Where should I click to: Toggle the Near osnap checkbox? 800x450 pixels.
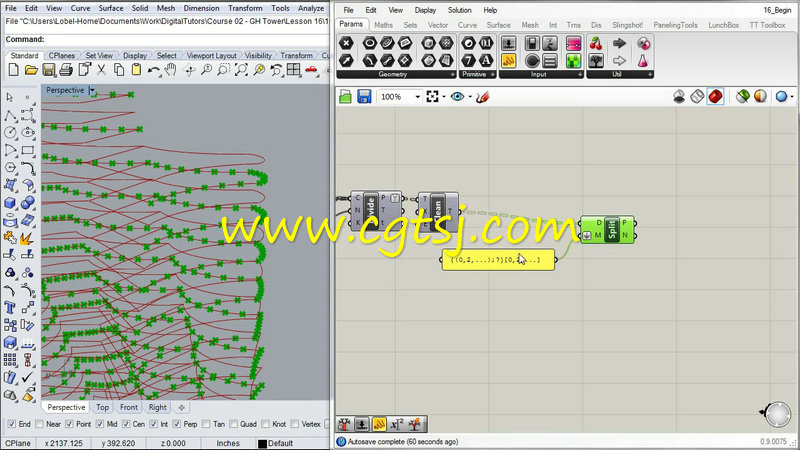click(x=39, y=424)
